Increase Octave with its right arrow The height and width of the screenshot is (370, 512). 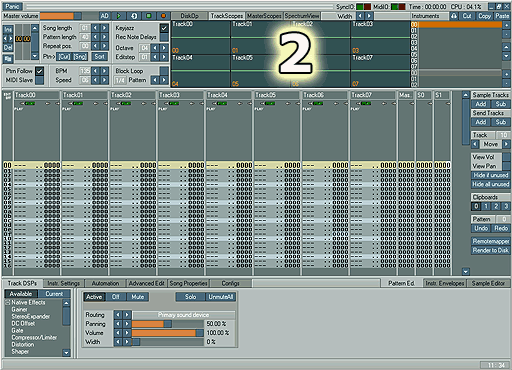coord(164,48)
